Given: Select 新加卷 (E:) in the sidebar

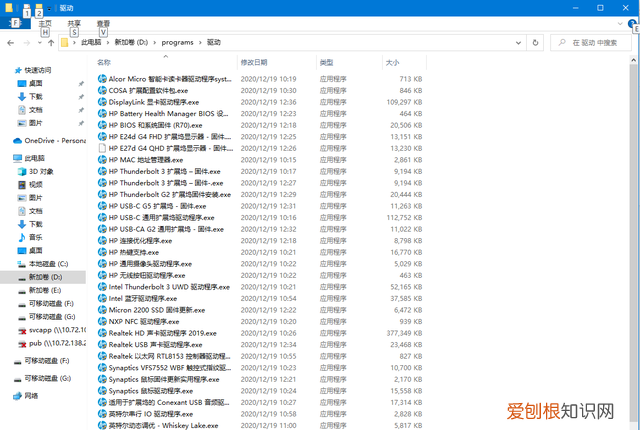Looking at the screenshot, I should [x=44, y=290].
